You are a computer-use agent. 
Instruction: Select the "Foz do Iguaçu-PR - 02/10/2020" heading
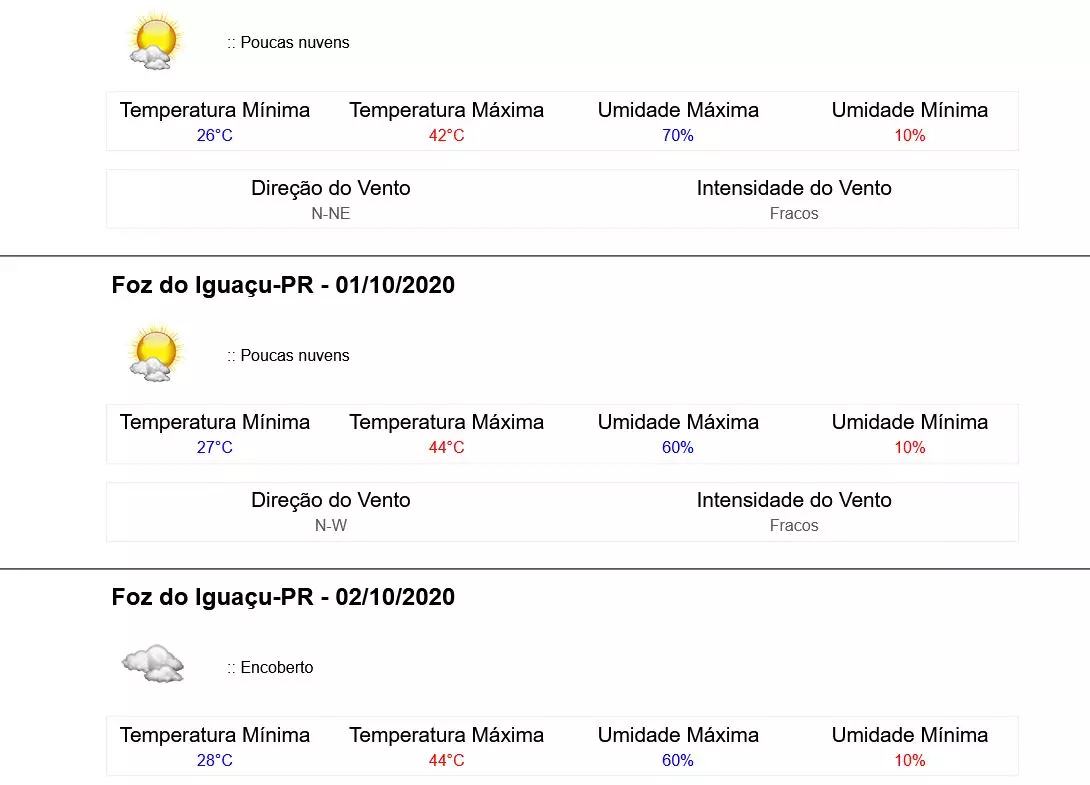(283, 597)
